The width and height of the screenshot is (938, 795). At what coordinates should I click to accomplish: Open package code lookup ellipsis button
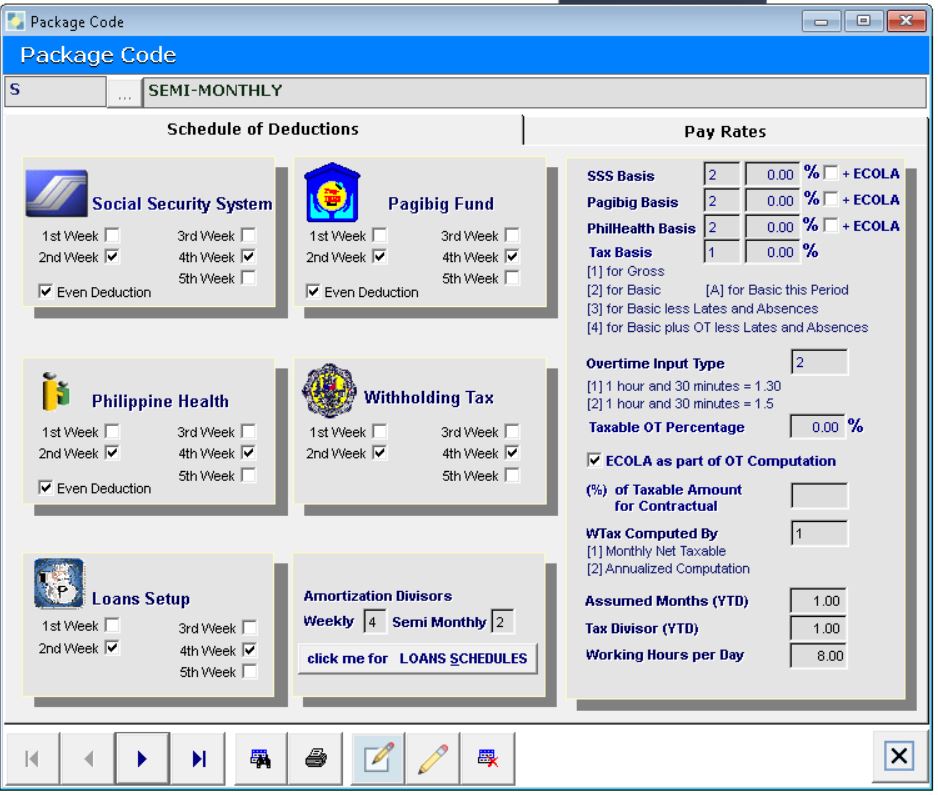(x=124, y=93)
